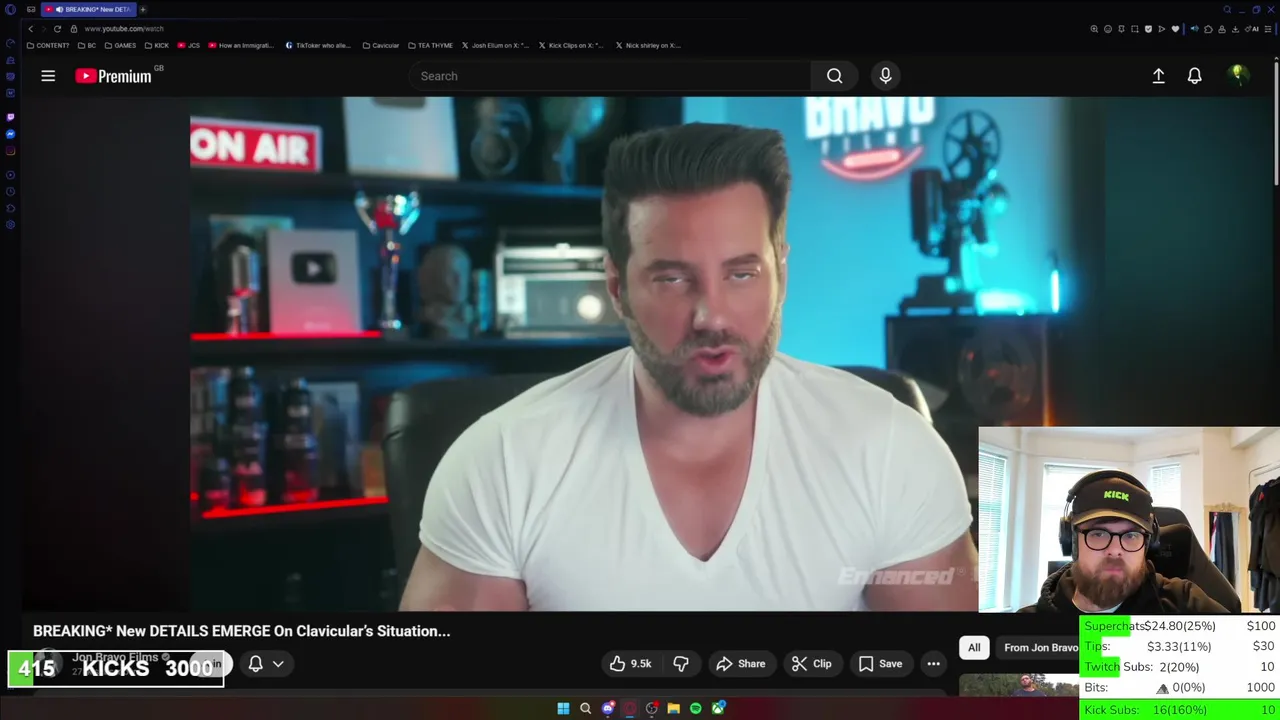Search tabs with the title-bar magnifier
Viewport: 1280px width, 720px height.
point(1227,10)
